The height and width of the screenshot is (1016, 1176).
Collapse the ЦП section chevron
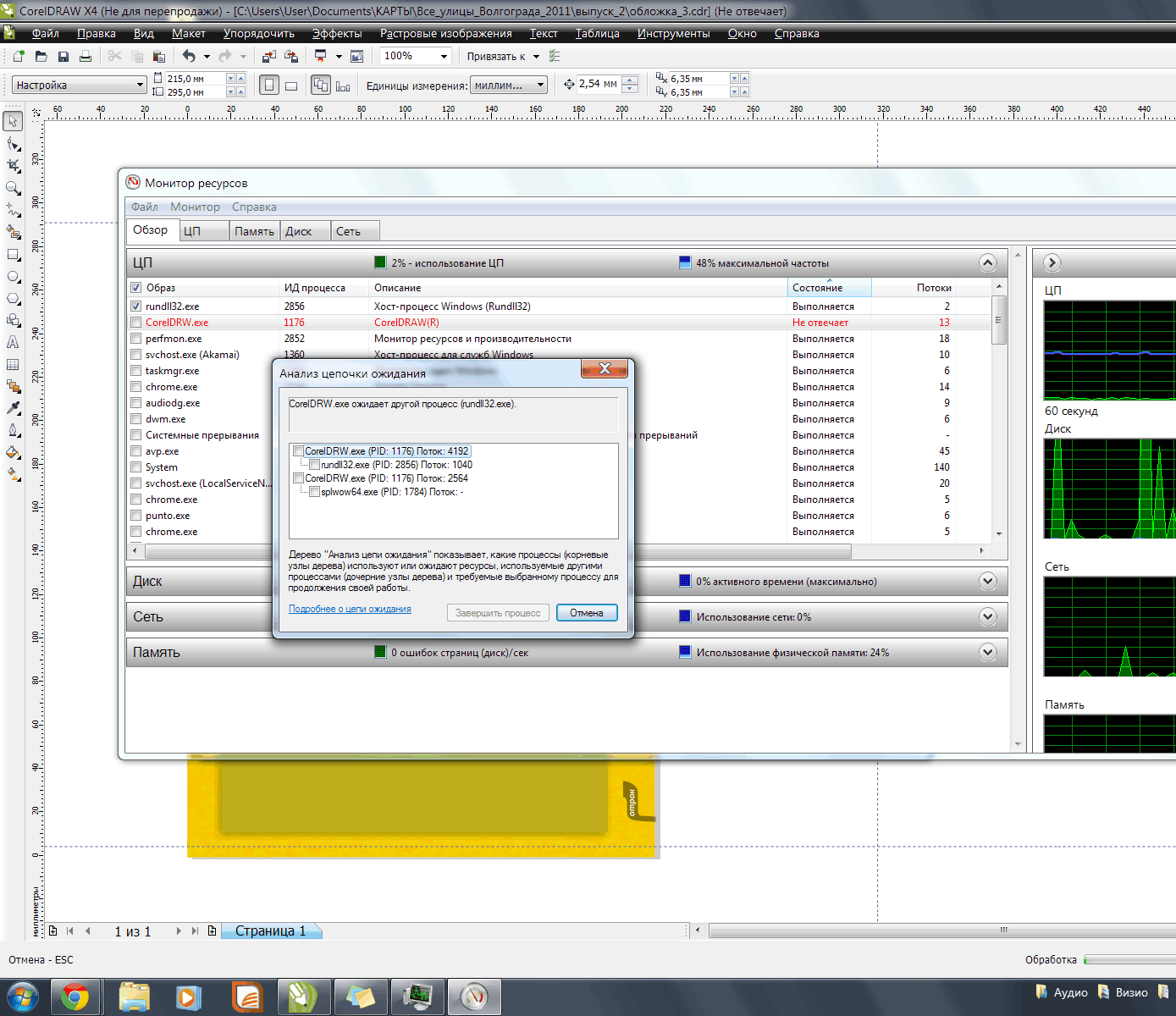tap(987, 262)
